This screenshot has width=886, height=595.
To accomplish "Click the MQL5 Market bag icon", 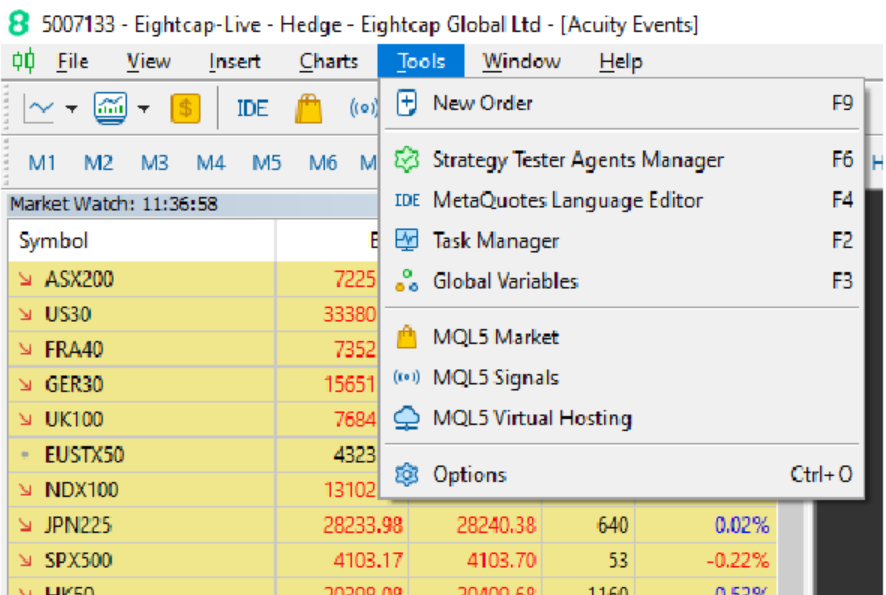I will [x=407, y=337].
